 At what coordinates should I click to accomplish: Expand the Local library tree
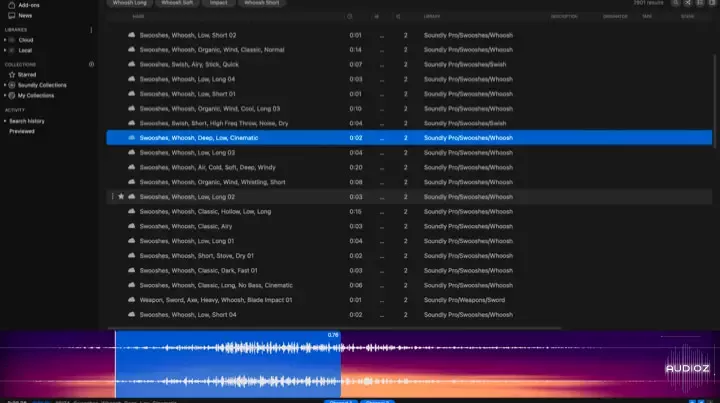coord(5,50)
